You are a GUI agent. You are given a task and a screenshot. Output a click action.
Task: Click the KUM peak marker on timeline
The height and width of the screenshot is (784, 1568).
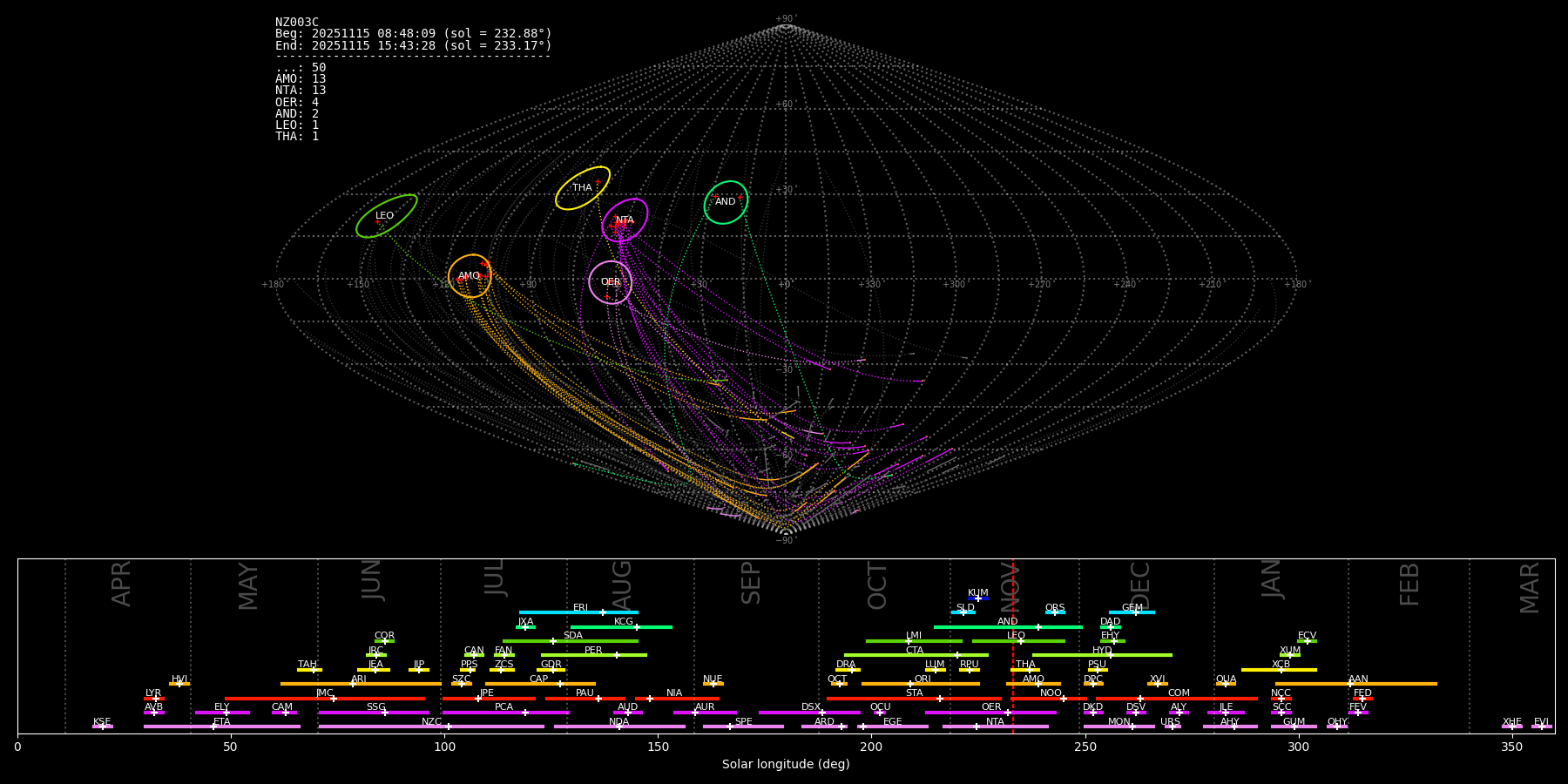pos(977,598)
